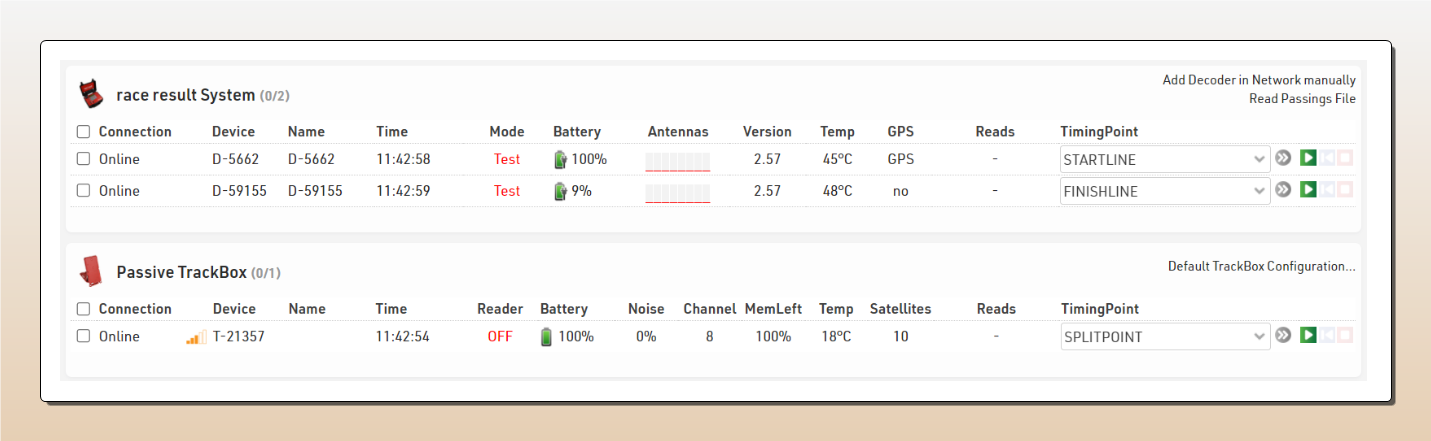Click the antenna status bars for D-5662
Viewport: 1431px width, 441px height.
click(678, 161)
